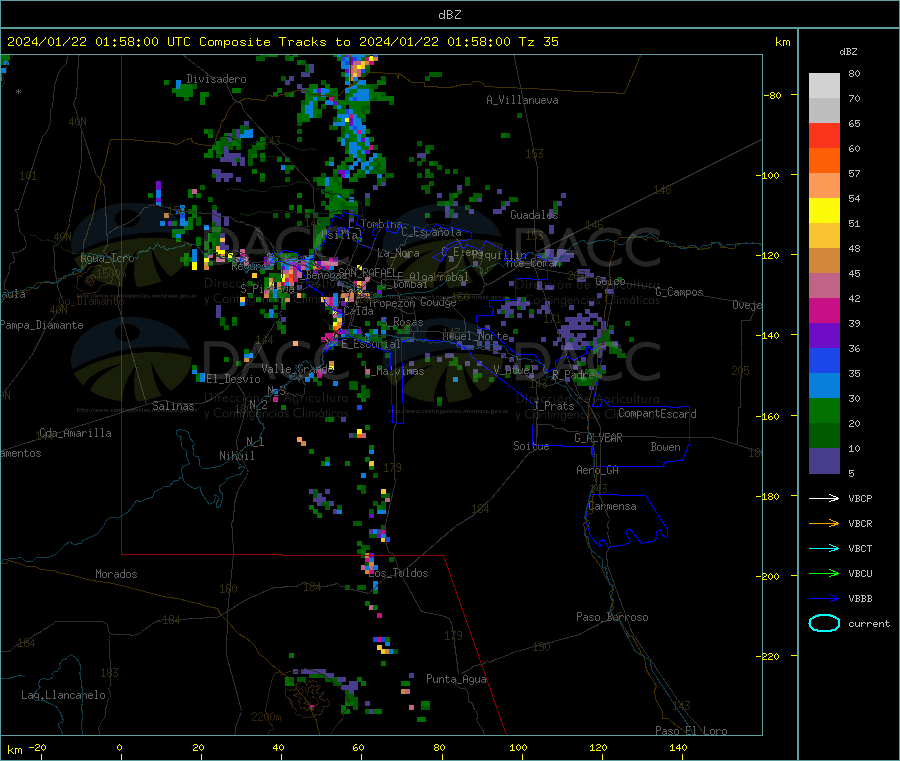900x761 pixels.
Task: Pick the mauve 42-45 dBZ swatch
Action: (824, 286)
